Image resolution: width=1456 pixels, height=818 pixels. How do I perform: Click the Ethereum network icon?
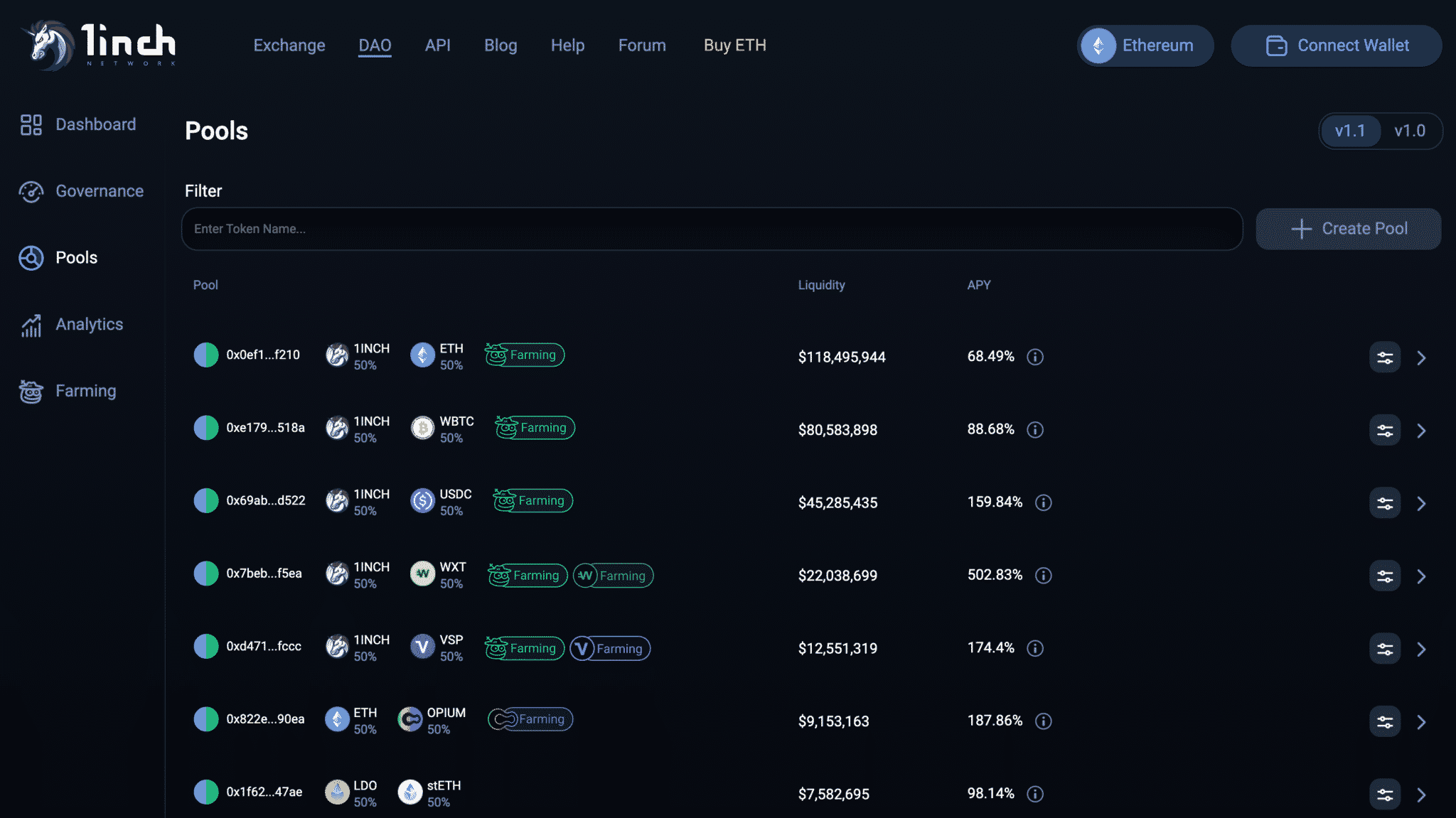(1098, 45)
